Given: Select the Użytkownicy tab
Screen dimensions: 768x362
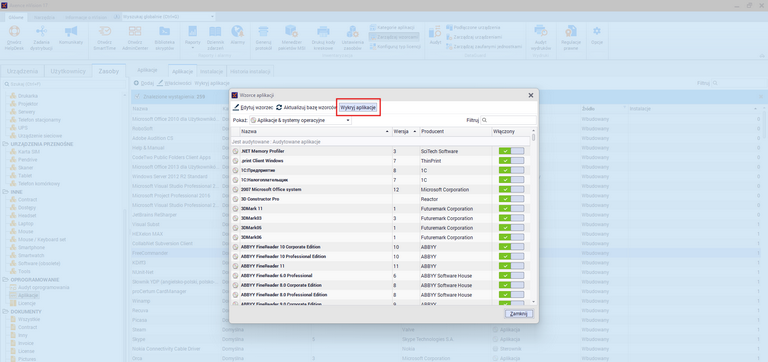Looking at the screenshot, I should click(x=68, y=71).
